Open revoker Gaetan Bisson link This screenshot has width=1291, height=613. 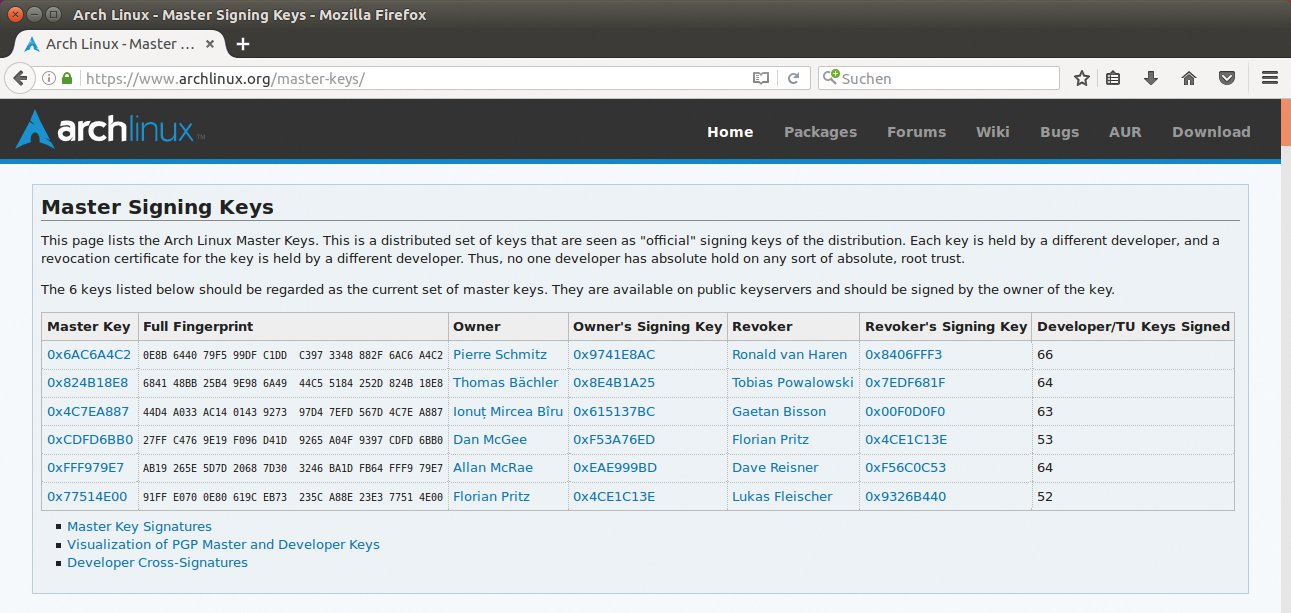(x=779, y=411)
